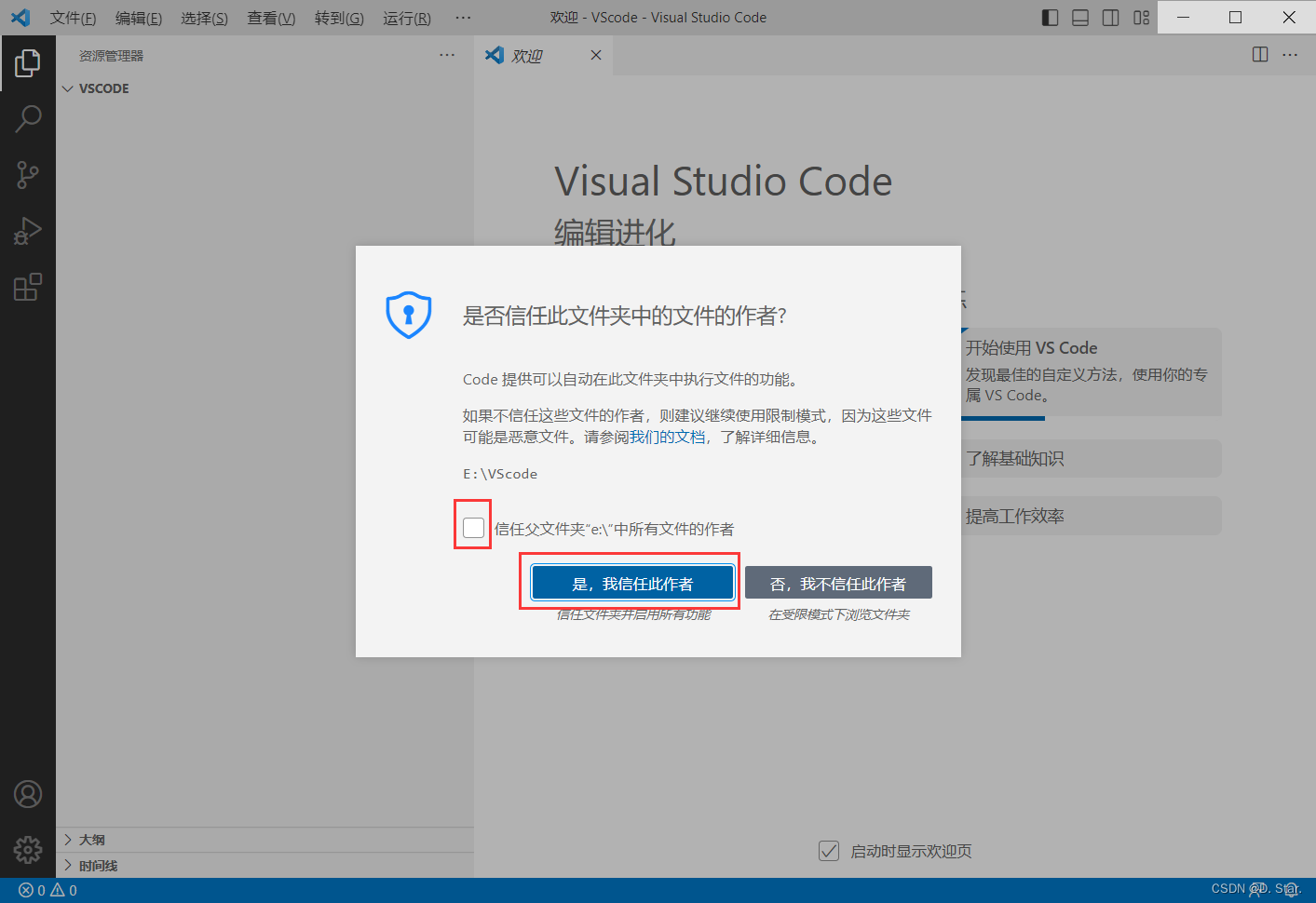Screen dimensions: 1316x903
Task: Open the Accounts icon menu
Action: [x=28, y=794]
